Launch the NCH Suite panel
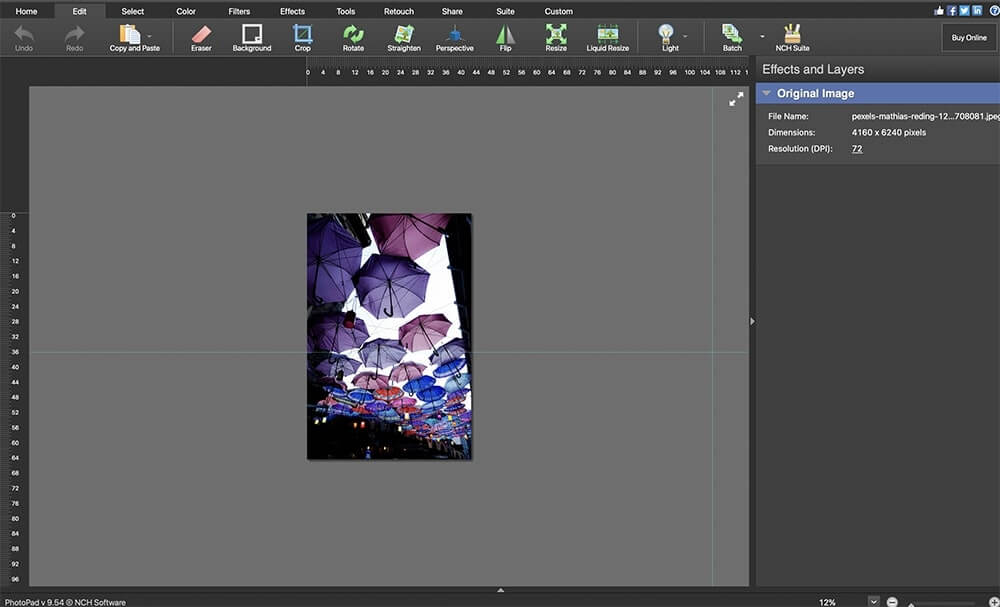Image resolution: width=1000 pixels, height=607 pixels. pos(791,38)
